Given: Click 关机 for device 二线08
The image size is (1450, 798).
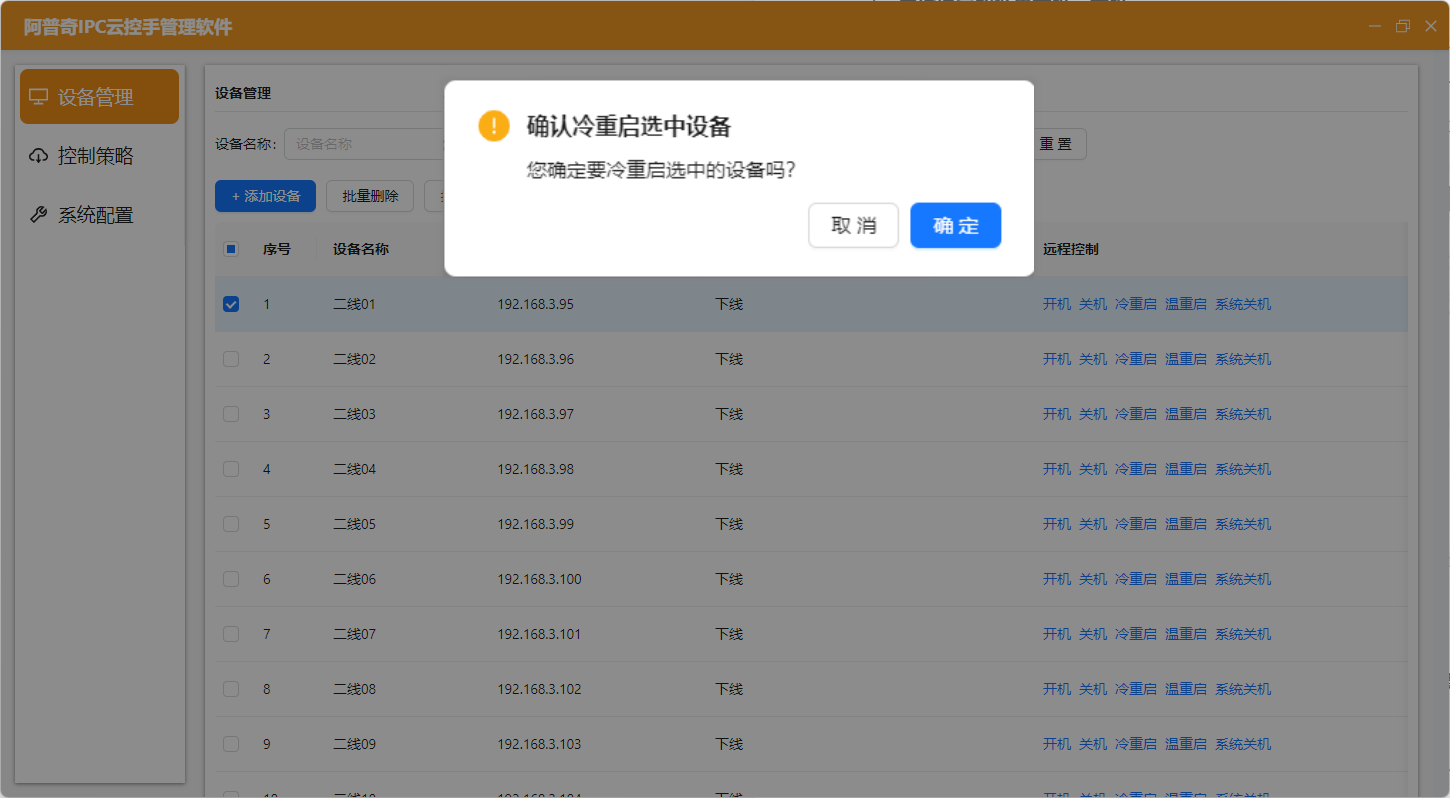Looking at the screenshot, I should (x=1093, y=688).
